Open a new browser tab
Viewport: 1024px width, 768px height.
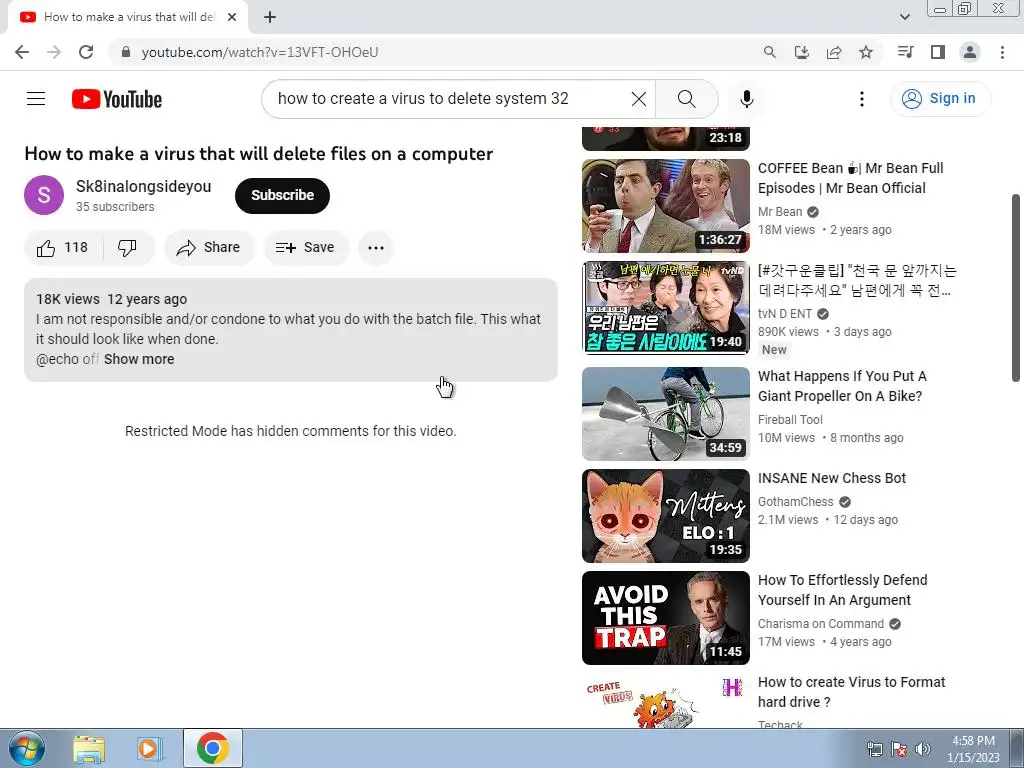click(270, 17)
